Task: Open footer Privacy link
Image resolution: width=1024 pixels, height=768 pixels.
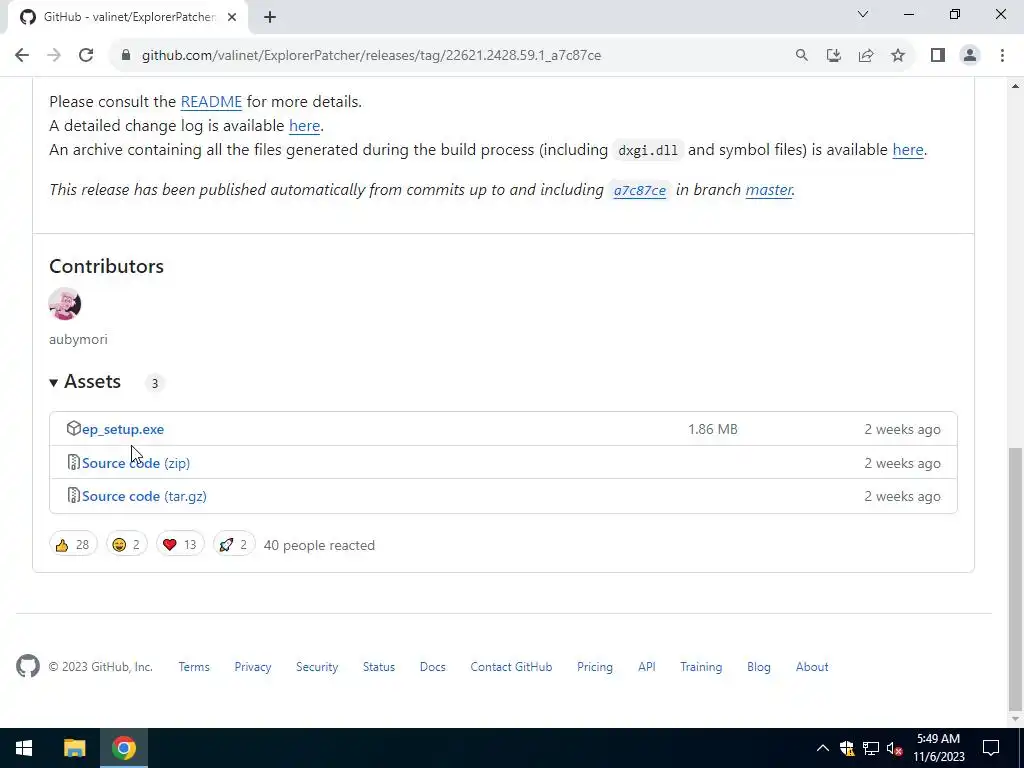Action: pos(253,667)
